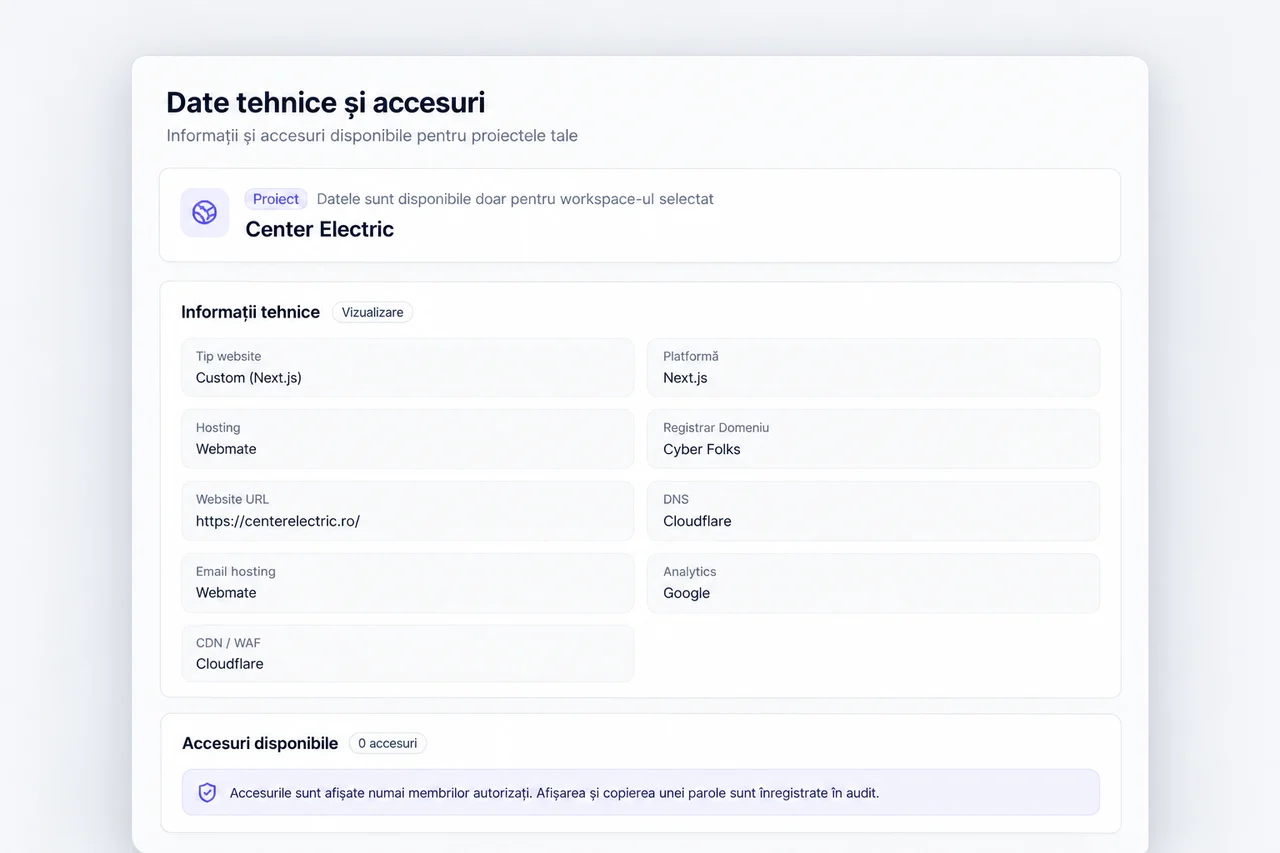
Task: Click the Website URL field label
Action: 233,499
